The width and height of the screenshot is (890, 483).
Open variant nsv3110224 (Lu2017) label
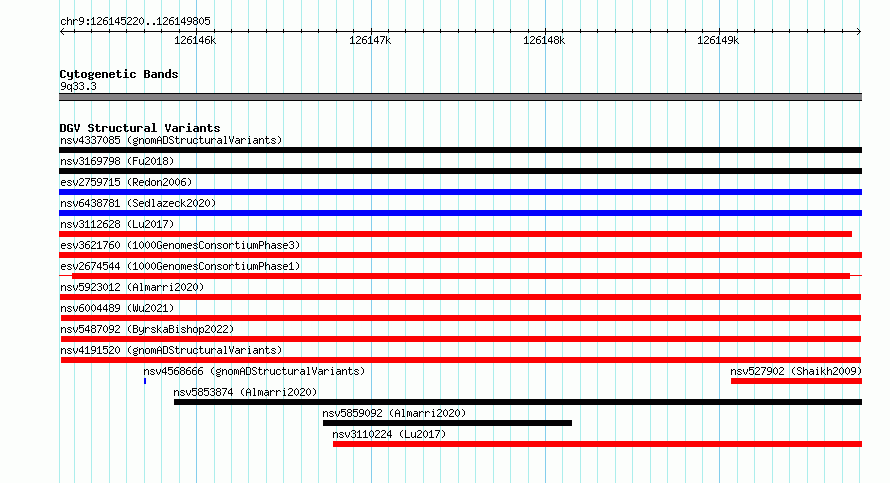389,434
